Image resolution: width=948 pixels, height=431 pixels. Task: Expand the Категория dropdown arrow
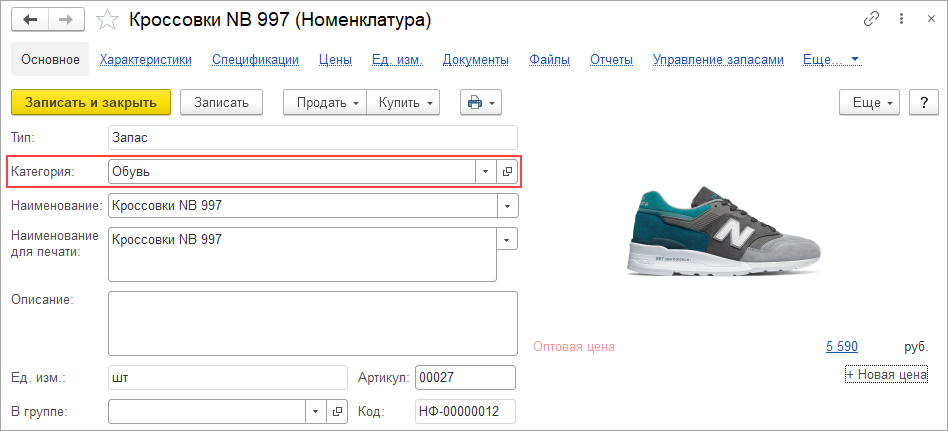pyautogui.click(x=485, y=172)
